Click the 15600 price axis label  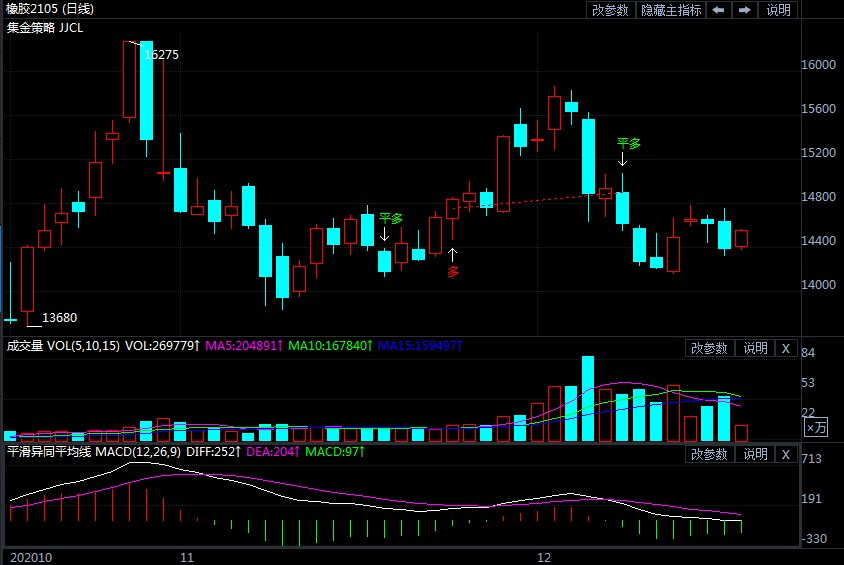coord(818,109)
